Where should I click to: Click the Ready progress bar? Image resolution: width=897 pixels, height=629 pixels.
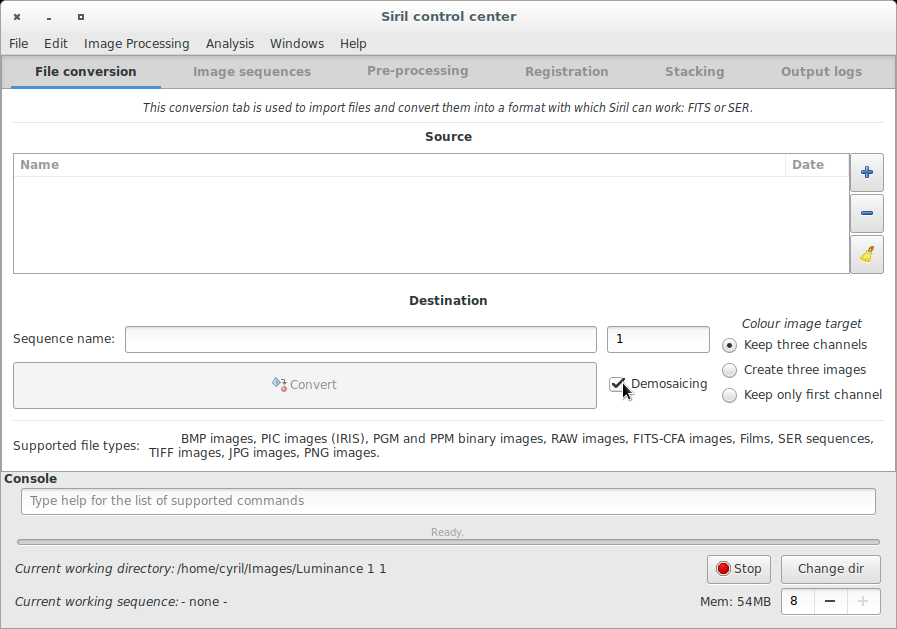pyautogui.click(x=448, y=542)
